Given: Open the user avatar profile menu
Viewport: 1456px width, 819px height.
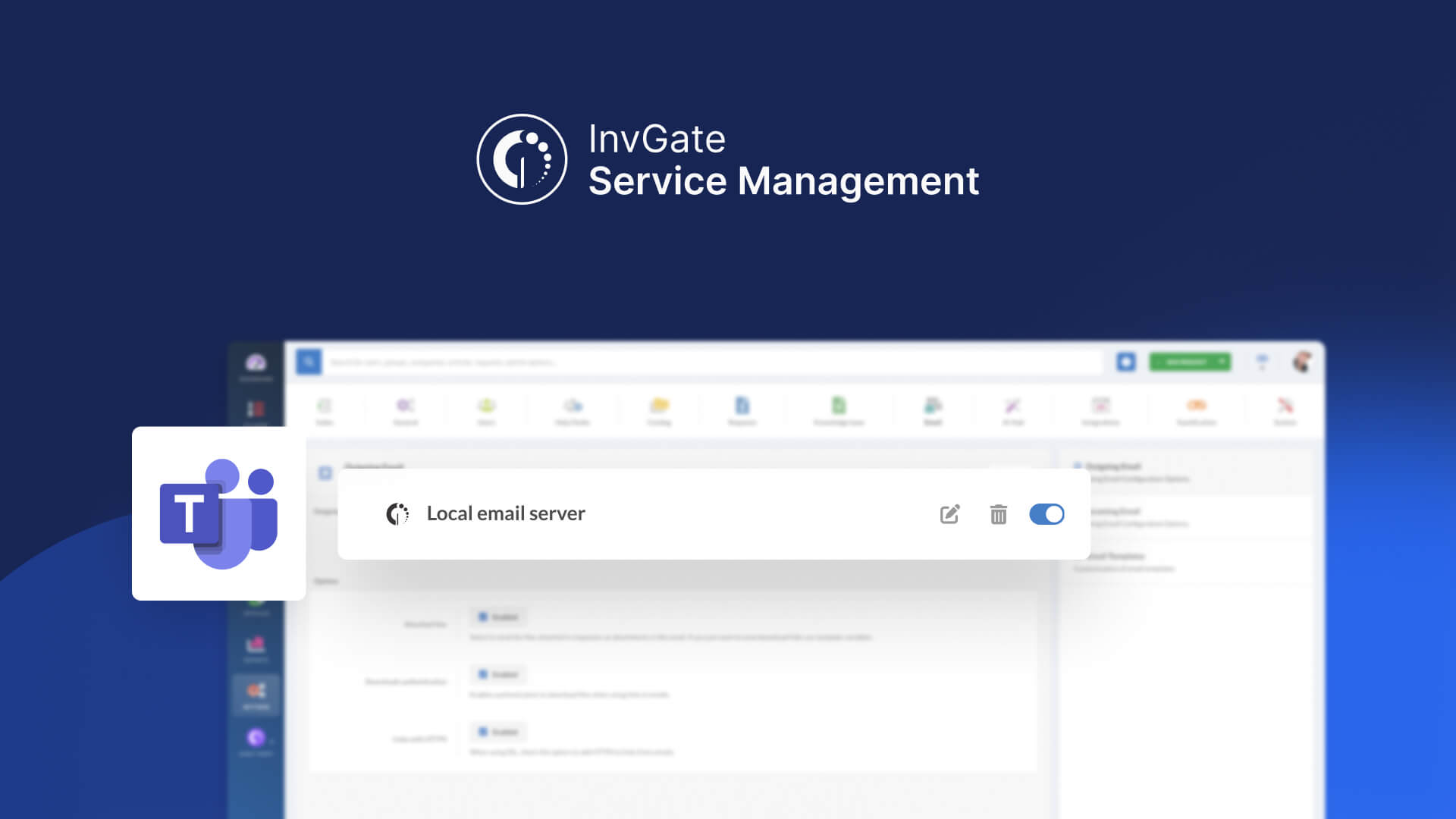Looking at the screenshot, I should (1302, 362).
